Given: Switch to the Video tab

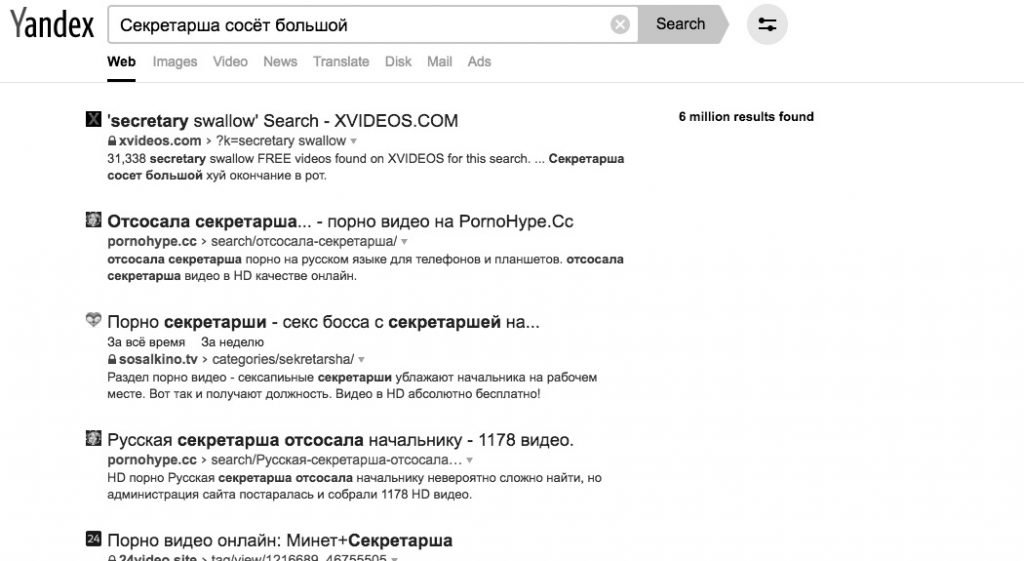Looking at the screenshot, I should pyautogui.click(x=230, y=61).
